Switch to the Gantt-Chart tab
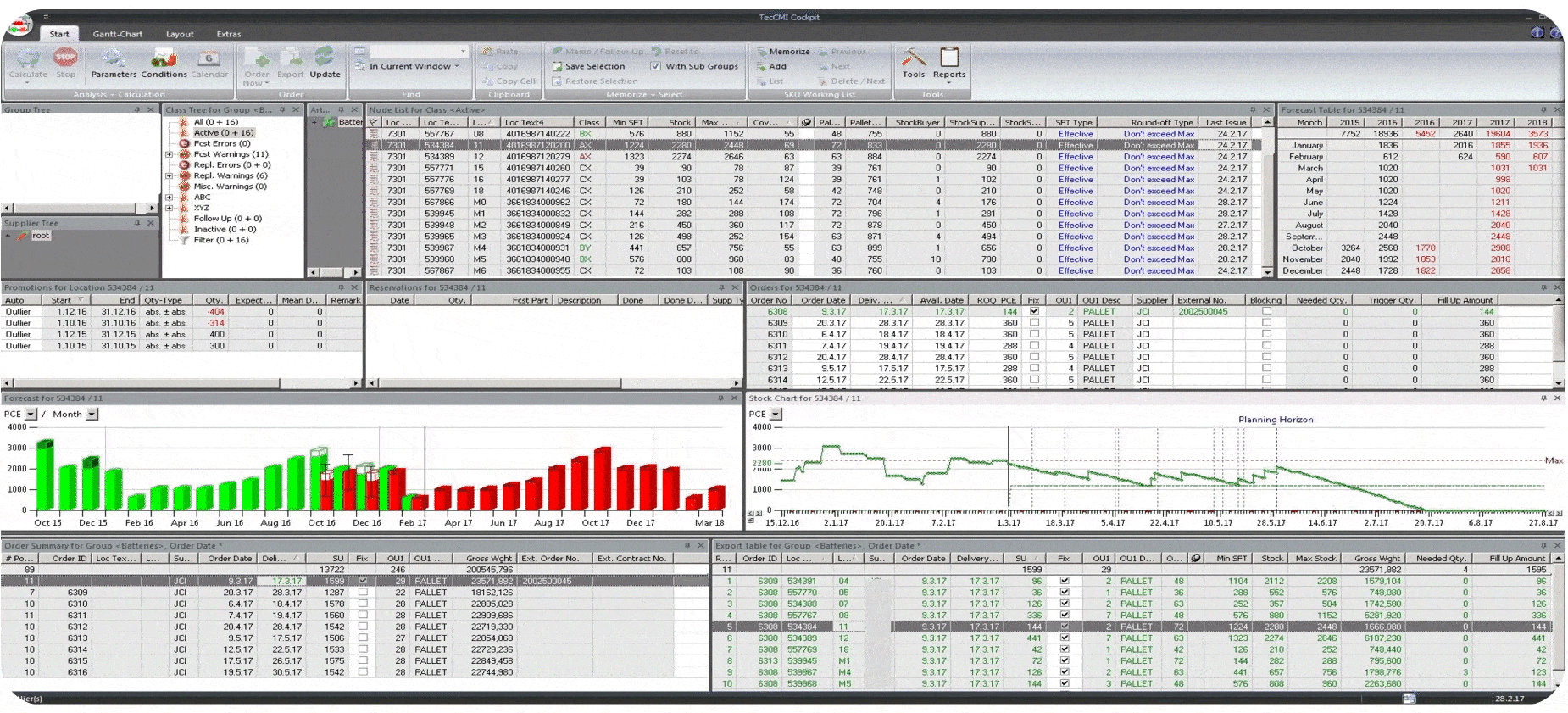The width and height of the screenshot is (1568, 713). click(117, 34)
